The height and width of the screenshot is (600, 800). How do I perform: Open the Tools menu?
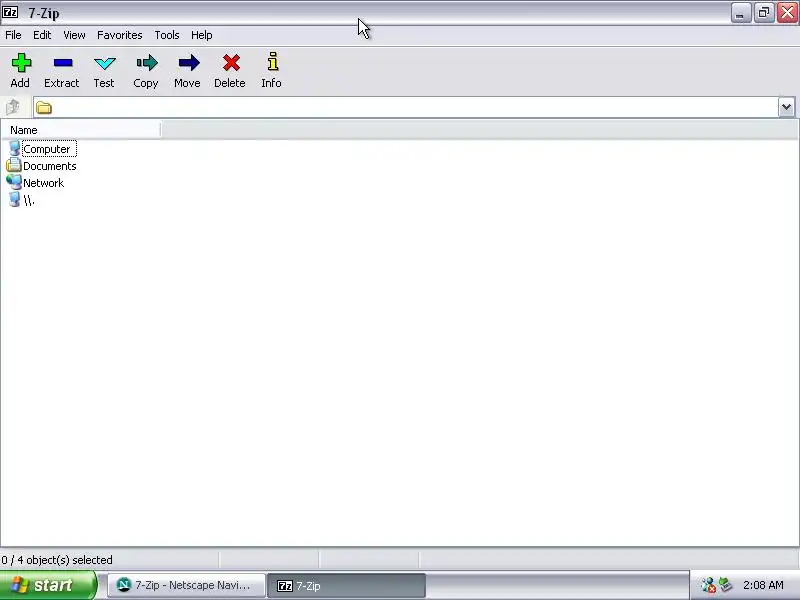167,35
